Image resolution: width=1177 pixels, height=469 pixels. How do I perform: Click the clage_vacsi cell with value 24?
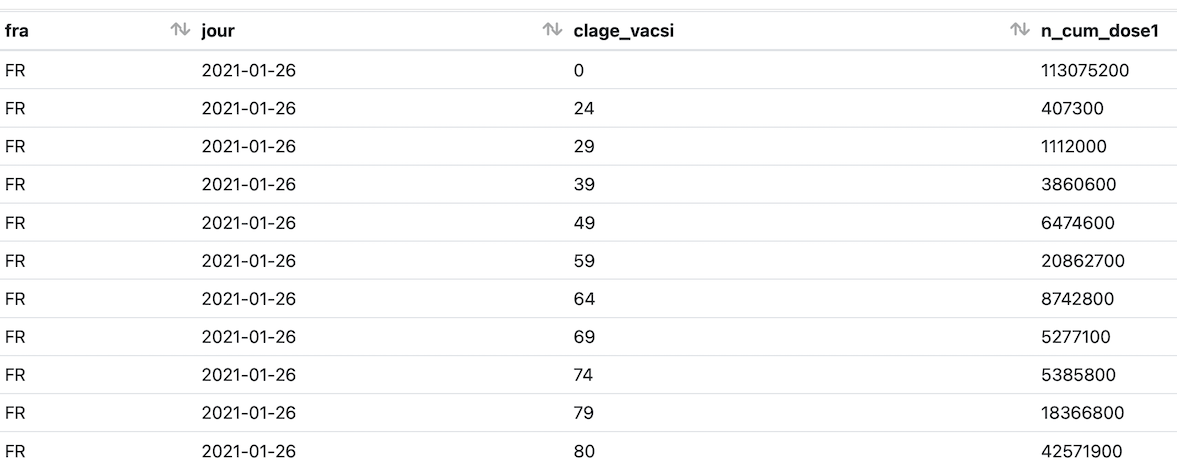coord(584,108)
